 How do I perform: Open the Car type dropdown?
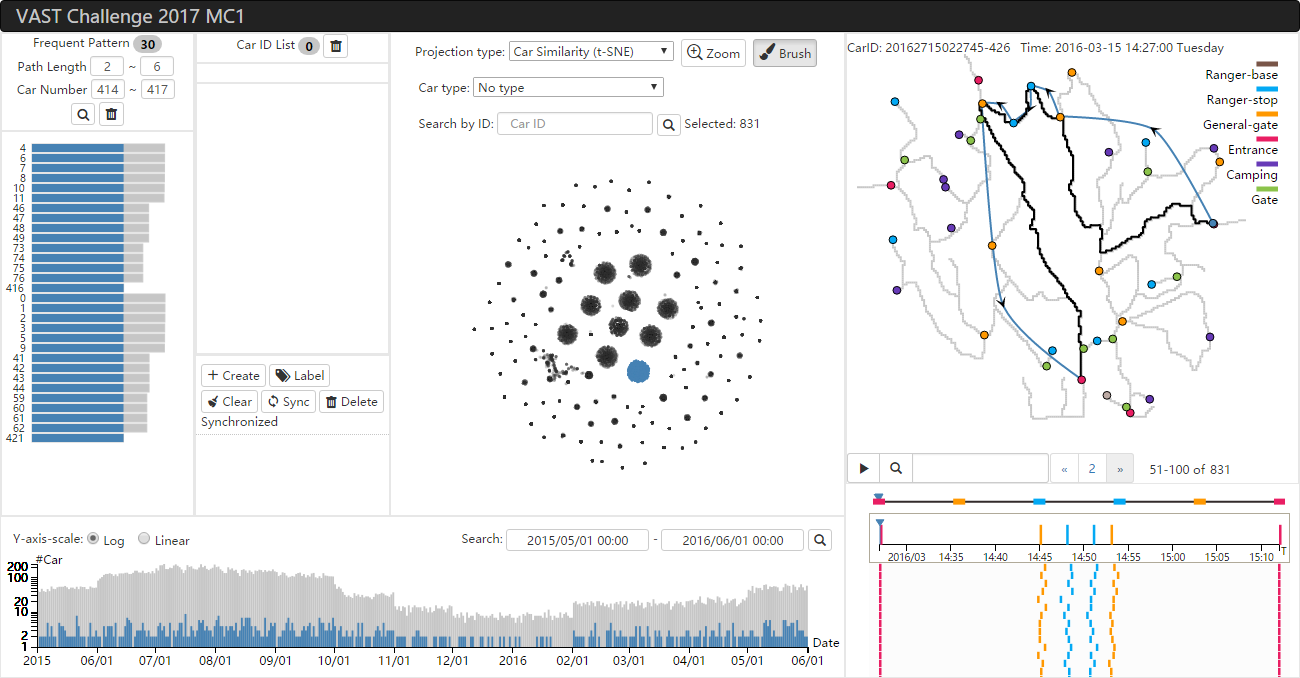click(x=568, y=88)
